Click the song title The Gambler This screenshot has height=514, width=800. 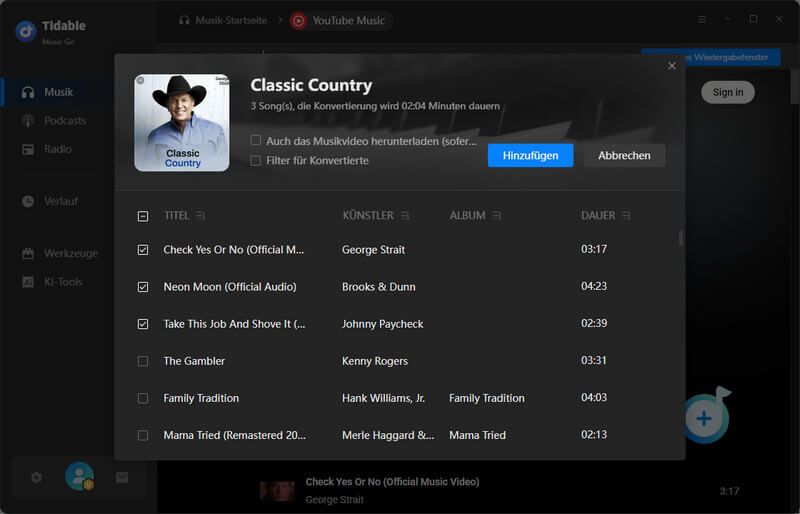coord(194,361)
